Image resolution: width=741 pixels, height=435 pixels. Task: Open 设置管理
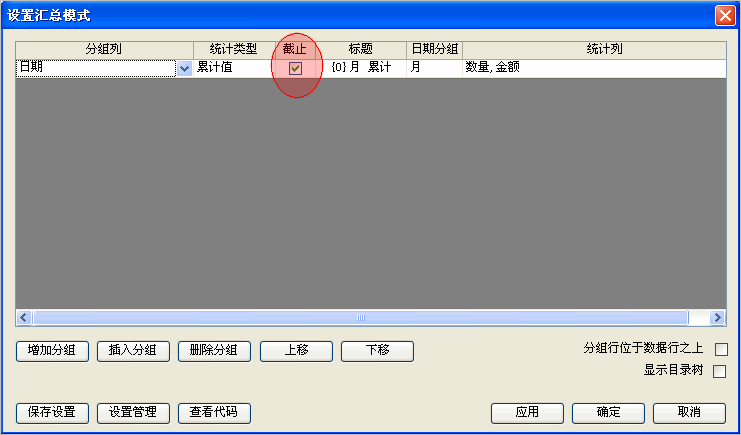click(133, 412)
